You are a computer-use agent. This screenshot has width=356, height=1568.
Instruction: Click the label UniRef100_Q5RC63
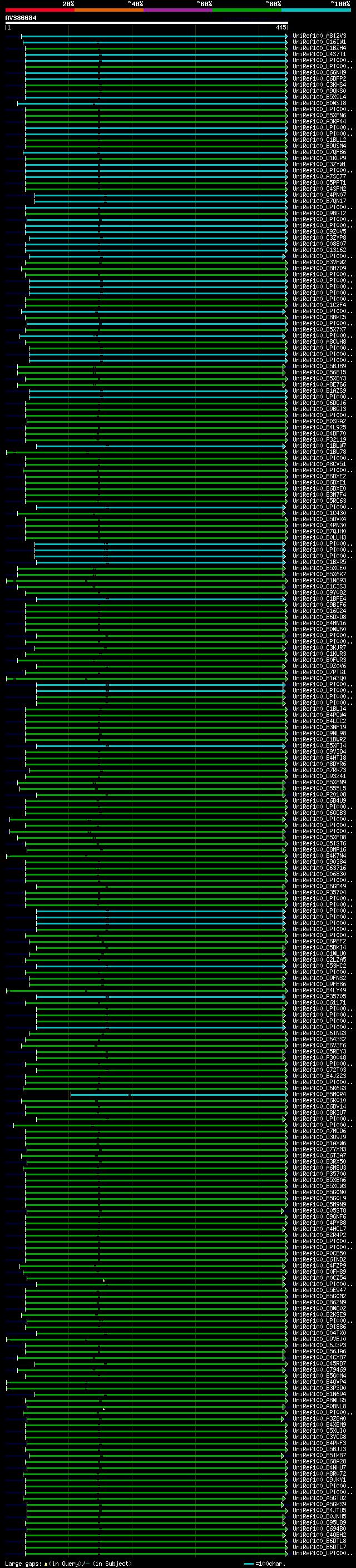point(319,501)
